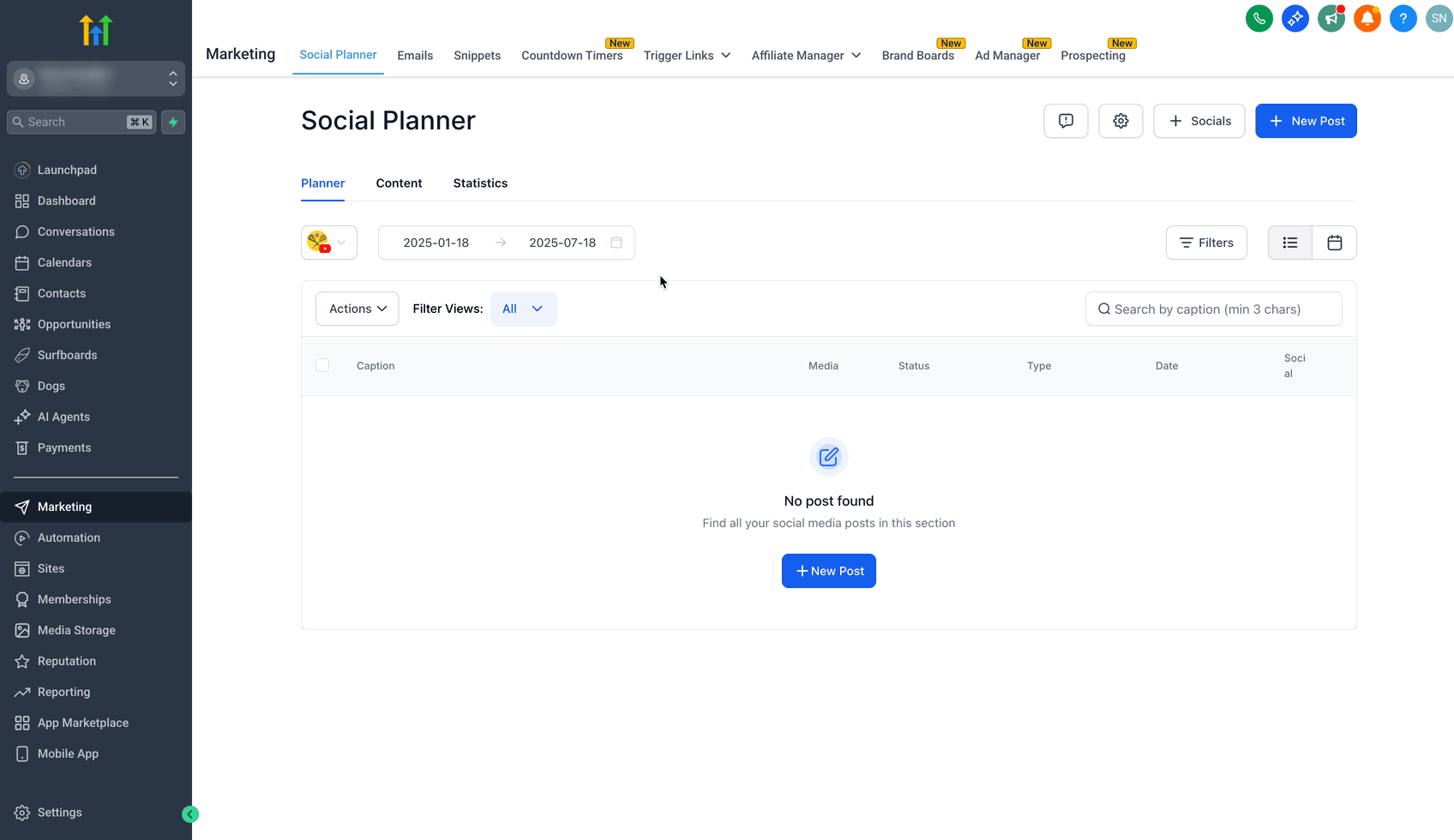Switch to the Statistics sub-tab

480,183
